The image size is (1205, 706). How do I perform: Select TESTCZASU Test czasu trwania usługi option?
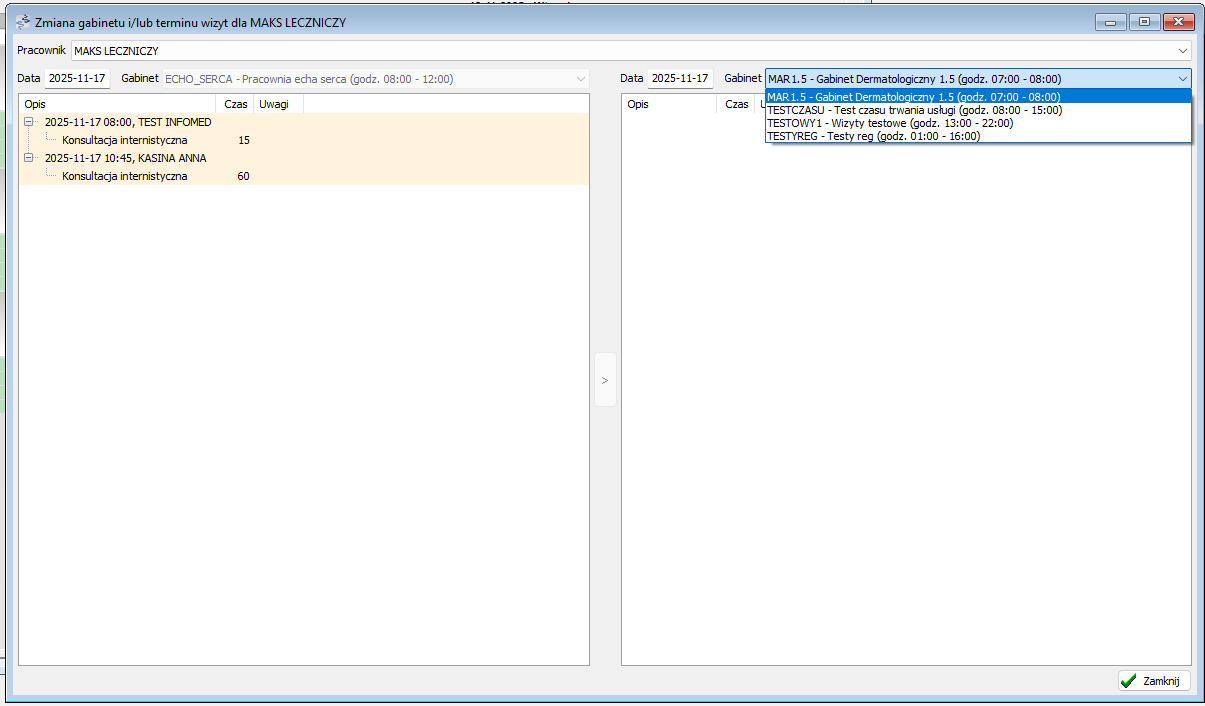[x=913, y=110]
